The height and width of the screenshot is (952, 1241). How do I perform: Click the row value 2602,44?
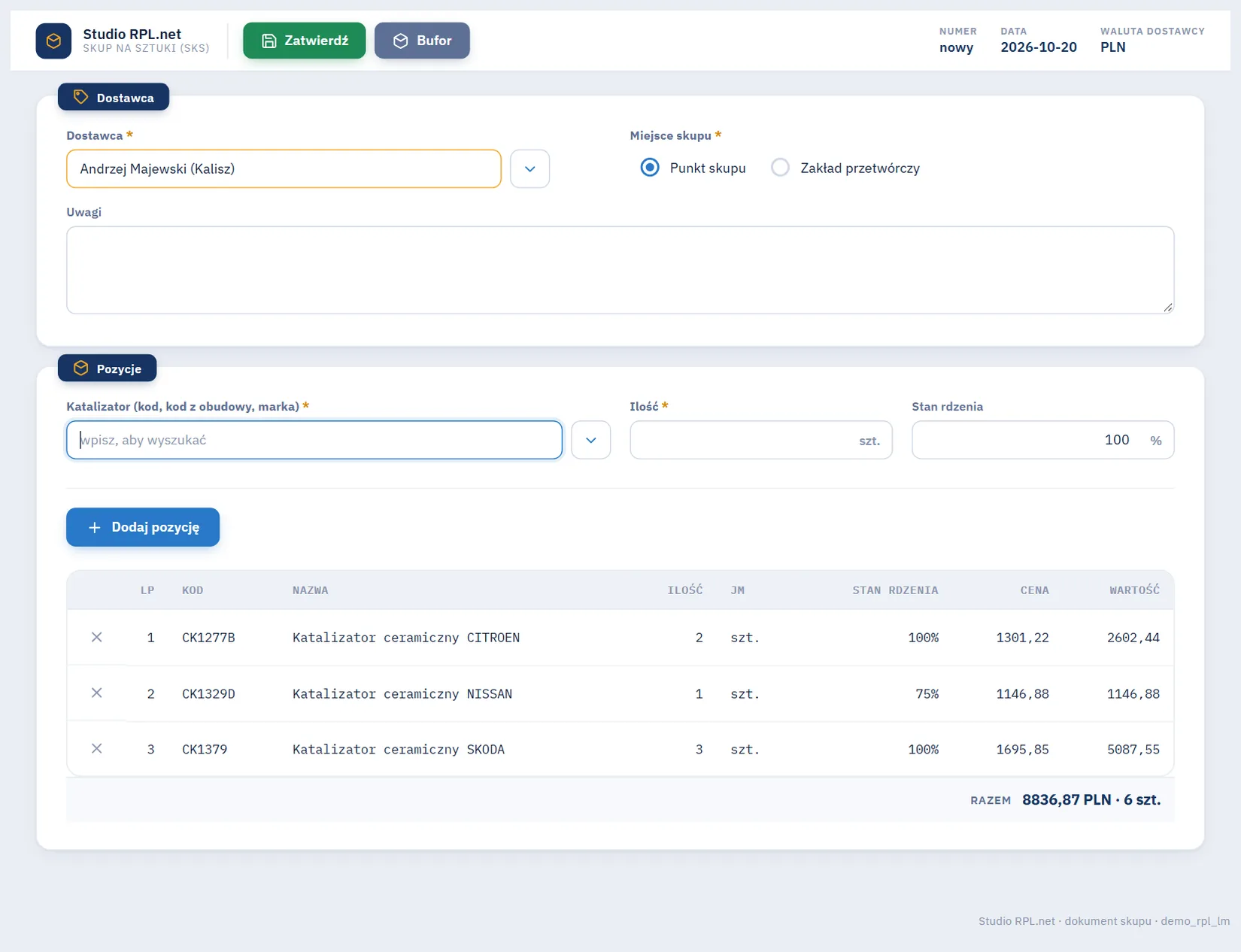click(1133, 638)
